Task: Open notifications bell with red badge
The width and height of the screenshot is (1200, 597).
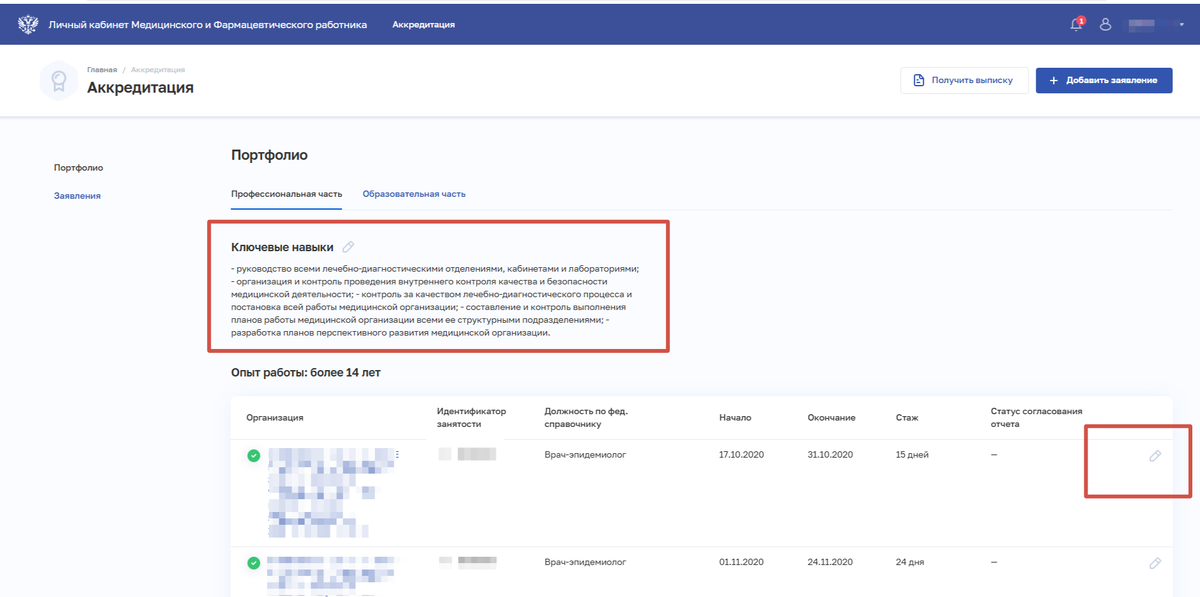Action: [x=1077, y=24]
